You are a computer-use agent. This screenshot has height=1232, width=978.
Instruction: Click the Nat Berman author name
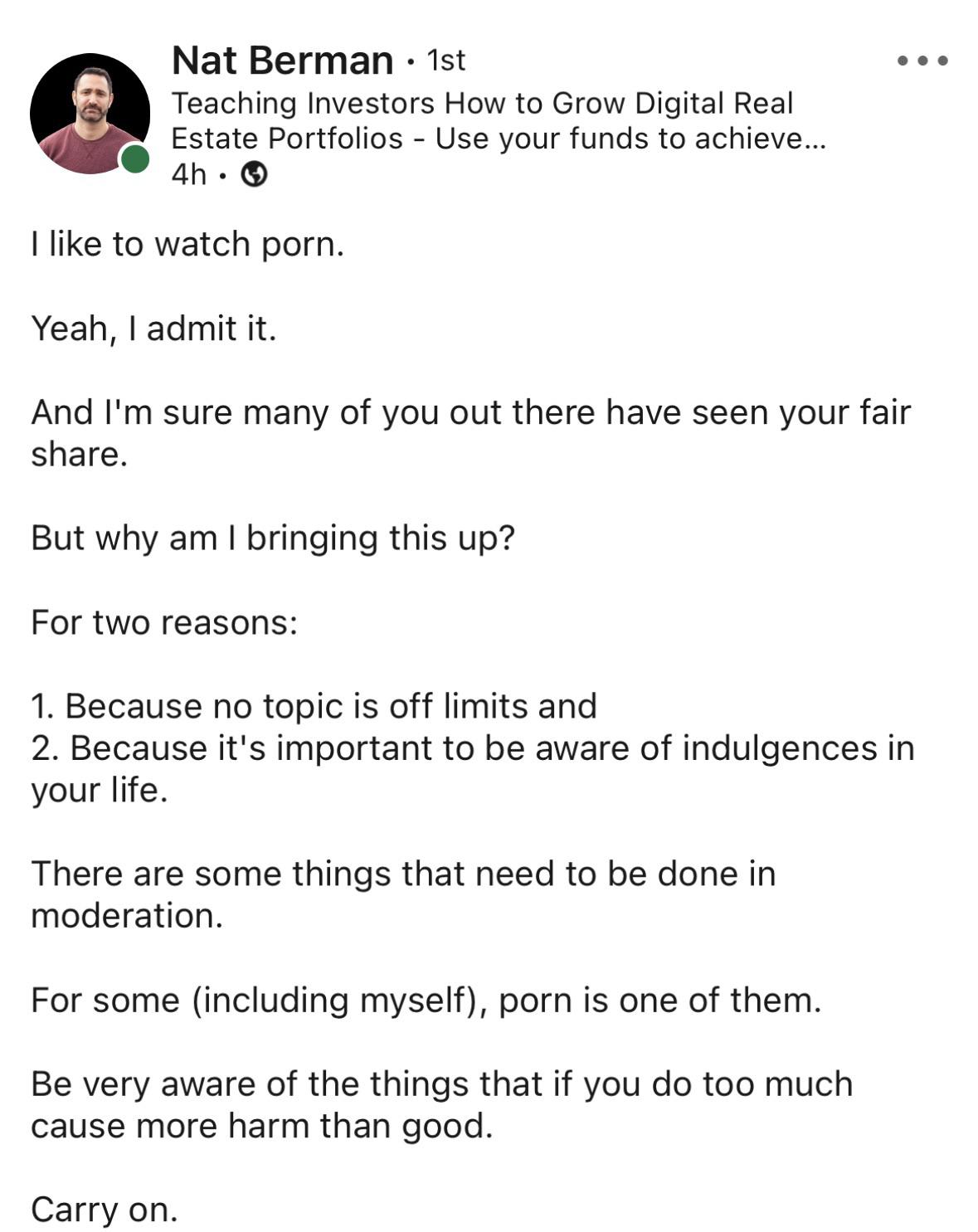(282, 61)
